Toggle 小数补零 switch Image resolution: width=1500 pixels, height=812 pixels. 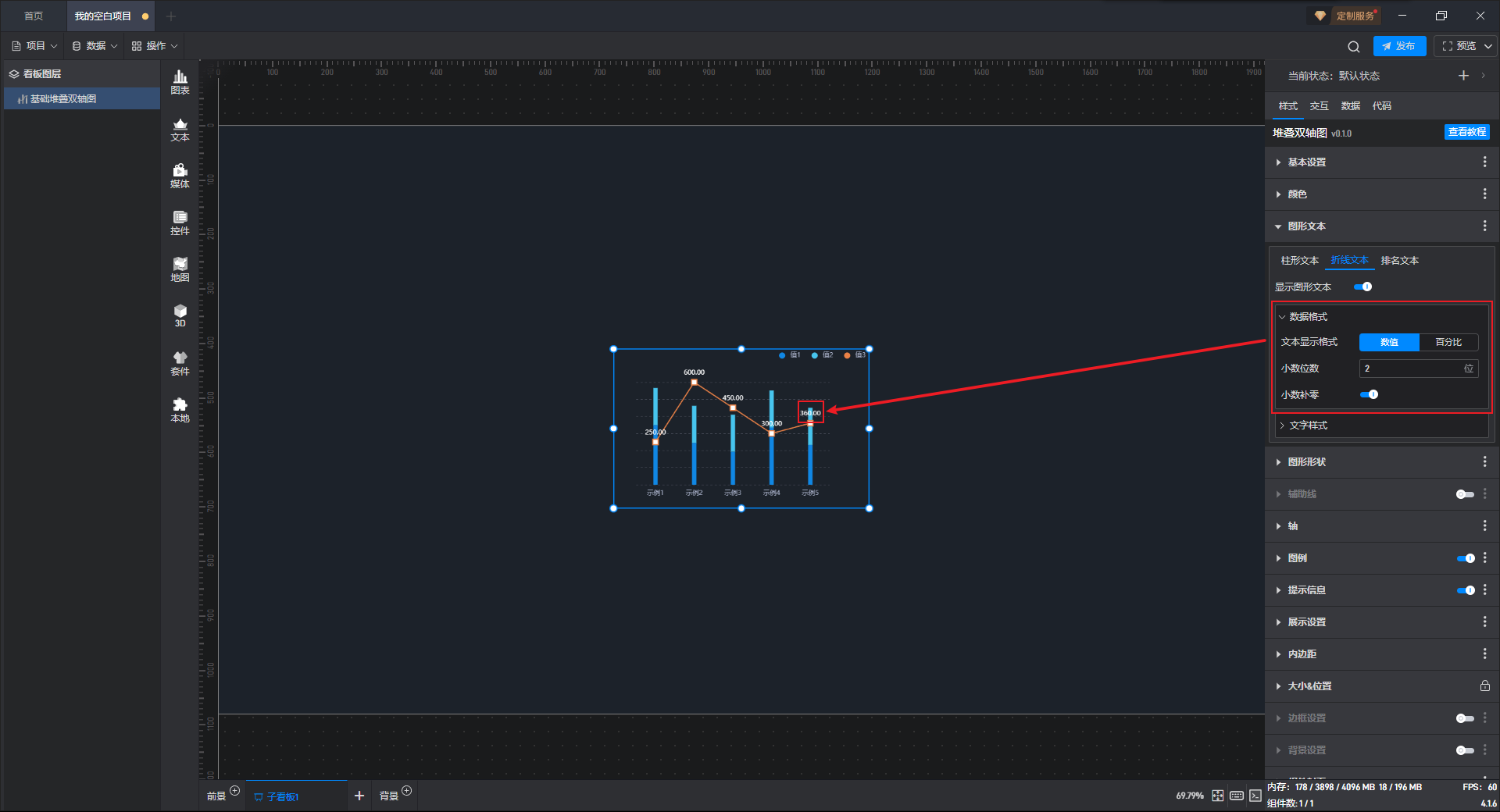point(1369,394)
